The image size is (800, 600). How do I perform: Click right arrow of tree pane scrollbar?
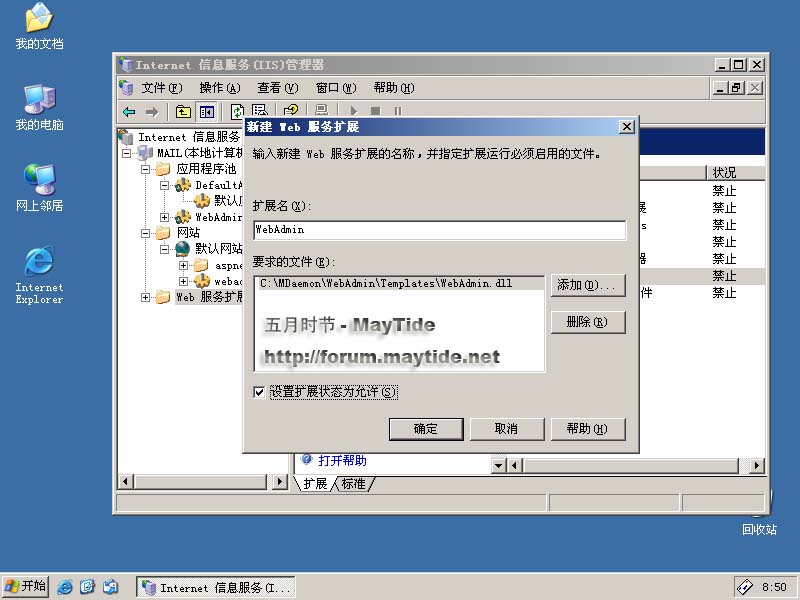(x=280, y=481)
